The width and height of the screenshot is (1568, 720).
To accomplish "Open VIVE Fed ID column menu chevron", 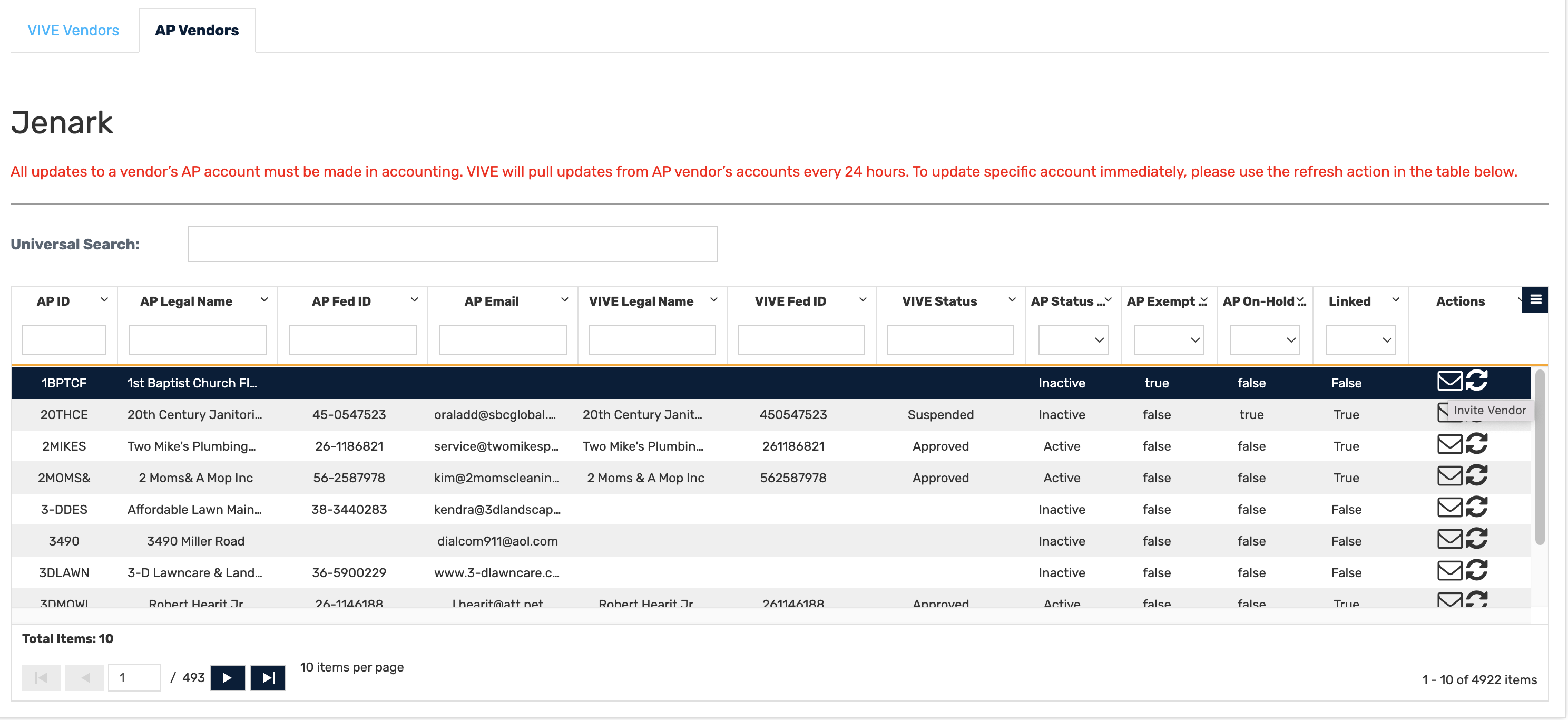I will (863, 300).
